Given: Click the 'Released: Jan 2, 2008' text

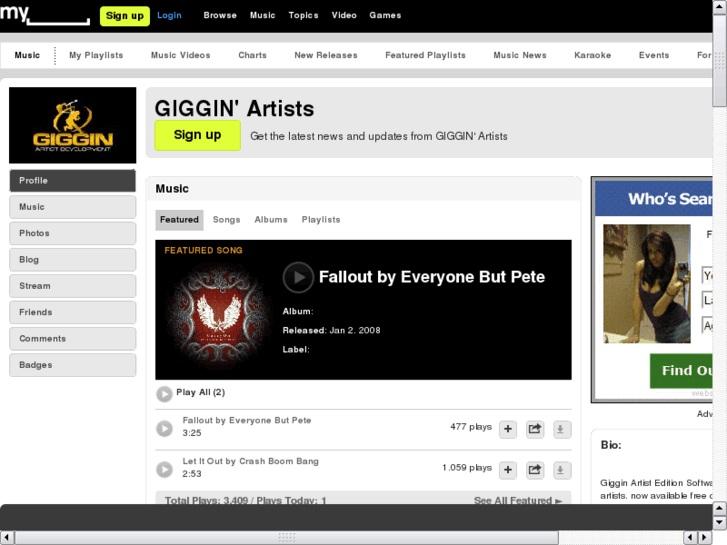Looking at the screenshot, I should click(x=332, y=330).
